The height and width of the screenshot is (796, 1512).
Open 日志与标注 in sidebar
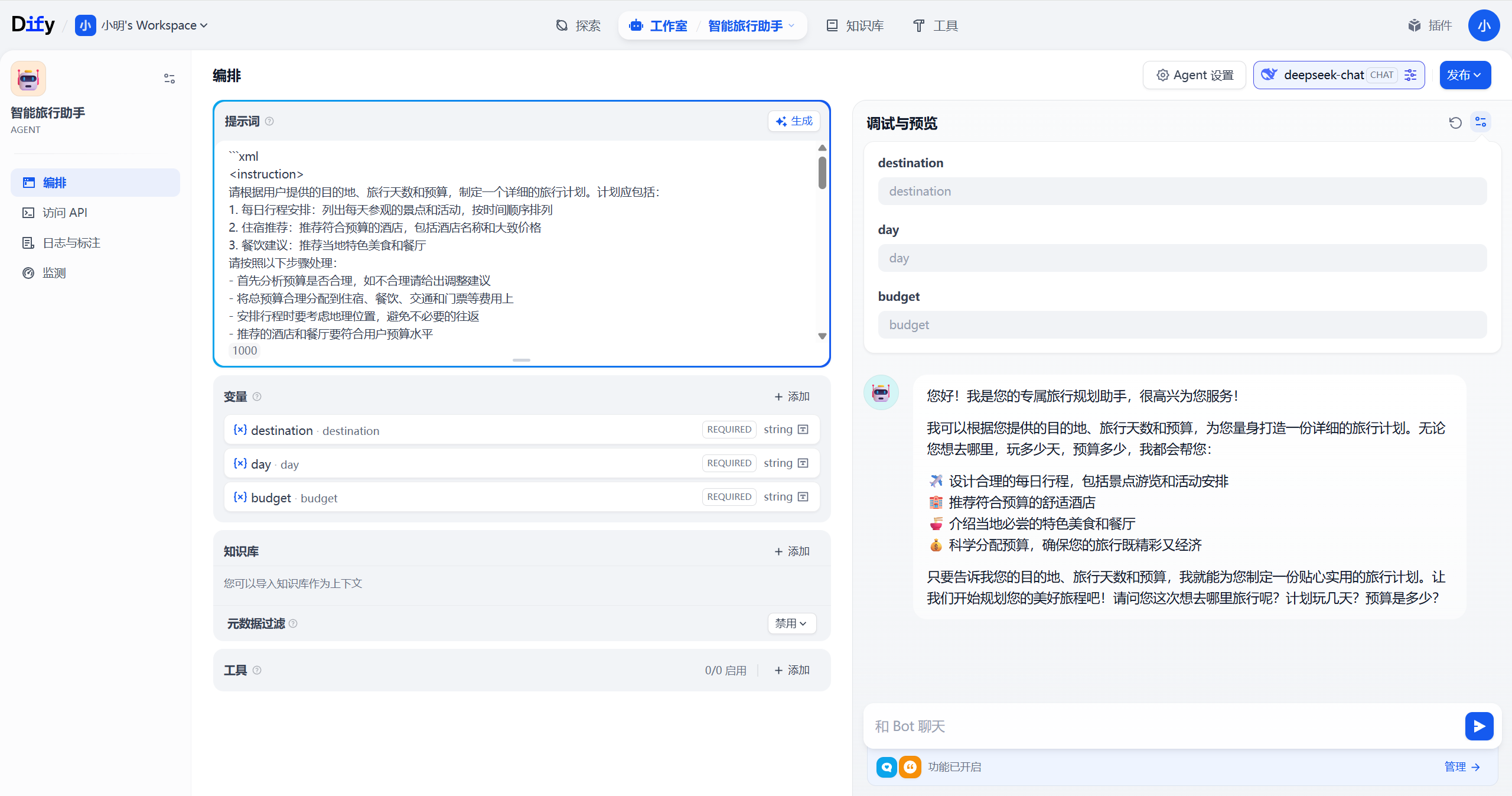tap(71, 243)
